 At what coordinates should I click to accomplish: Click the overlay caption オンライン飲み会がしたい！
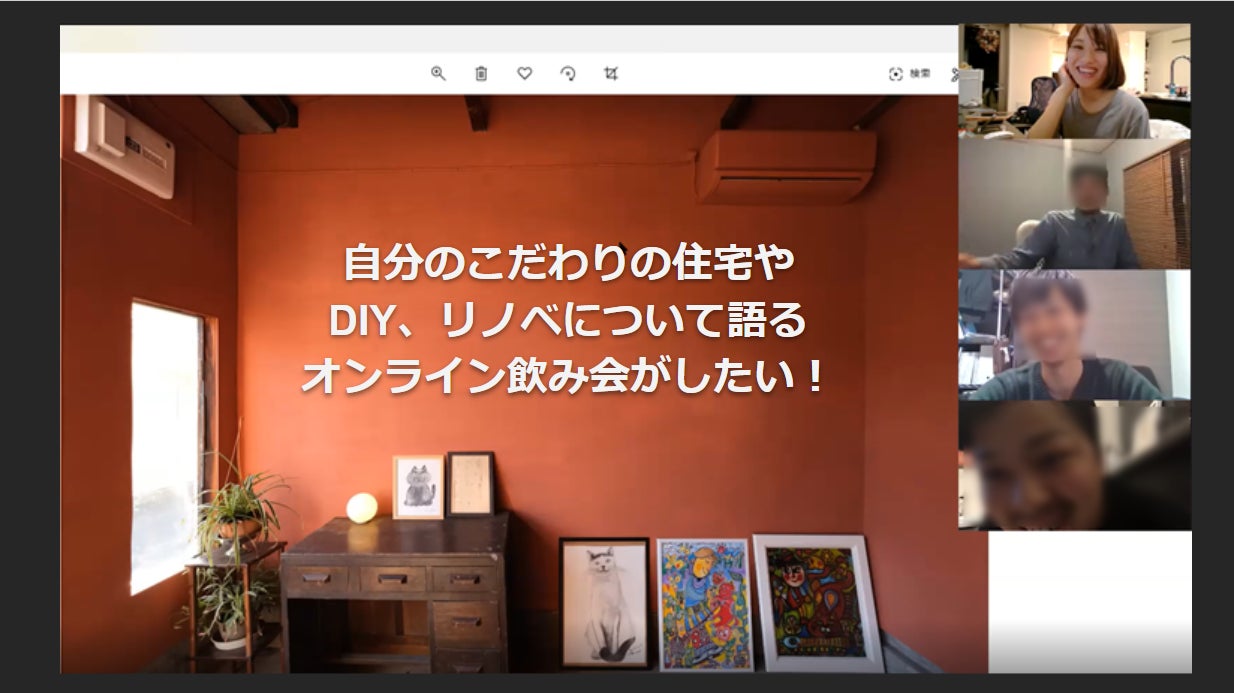pos(562,377)
